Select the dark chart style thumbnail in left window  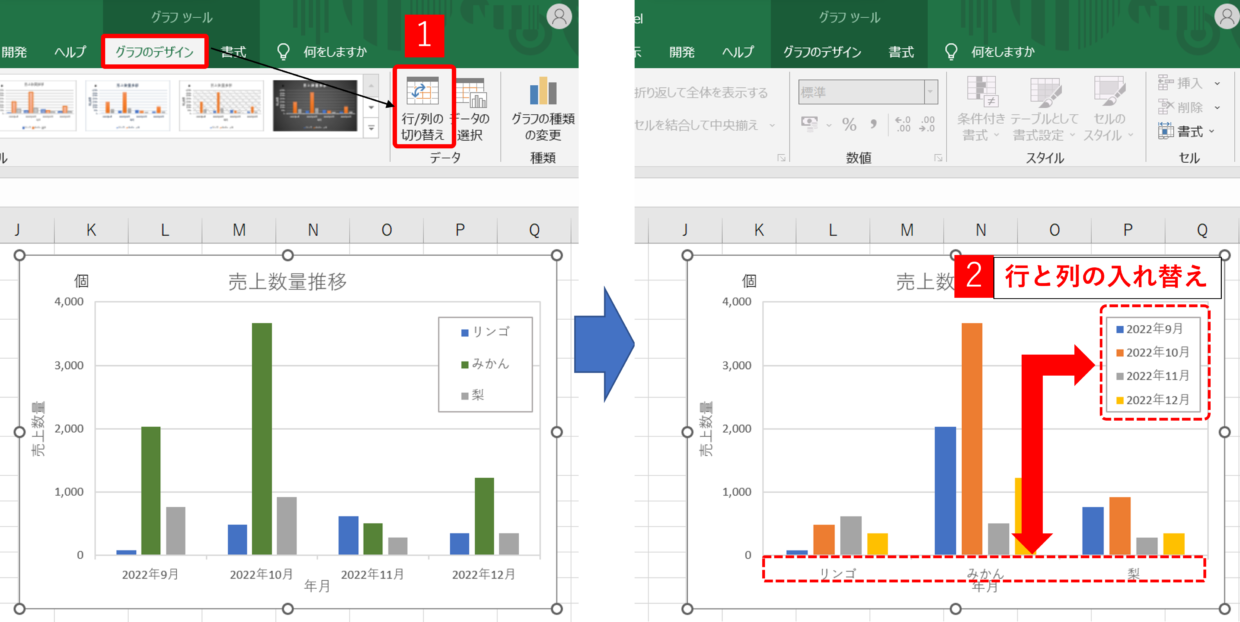pos(315,106)
